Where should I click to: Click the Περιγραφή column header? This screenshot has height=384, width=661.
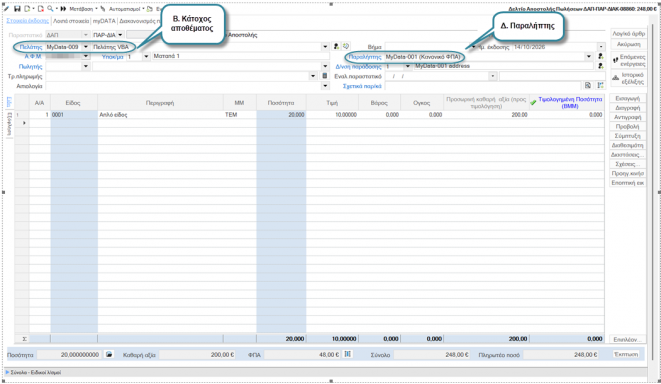(x=160, y=103)
